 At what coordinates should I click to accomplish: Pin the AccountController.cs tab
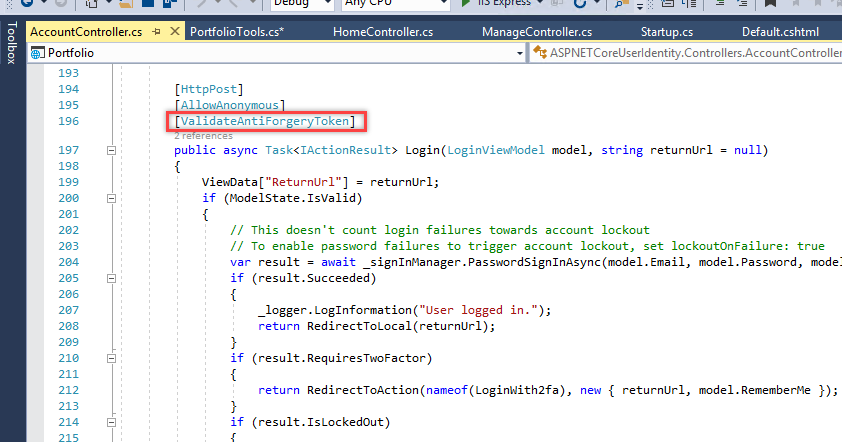(x=156, y=32)
